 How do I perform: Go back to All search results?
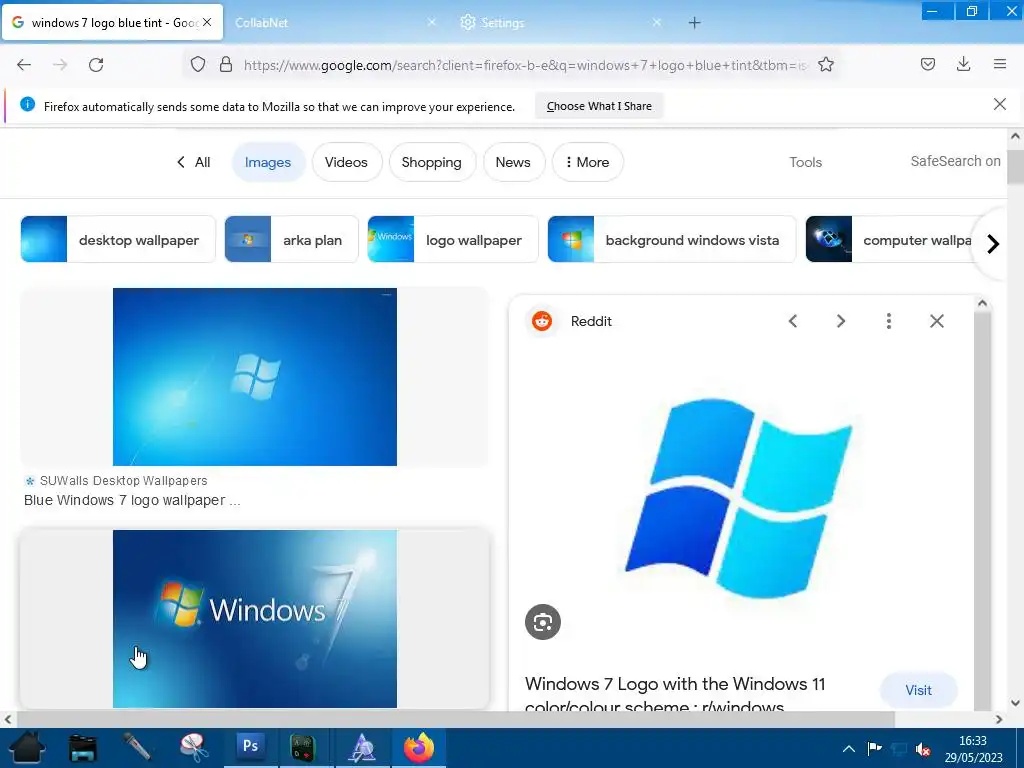click(x=193, y=162)
